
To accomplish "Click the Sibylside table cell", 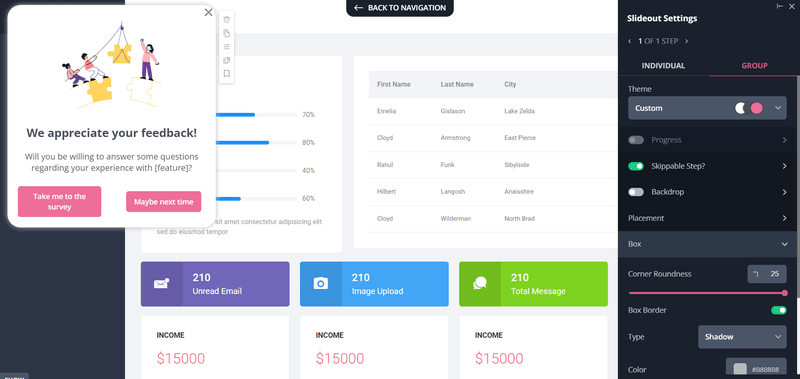I will click(x=518, y=165).
